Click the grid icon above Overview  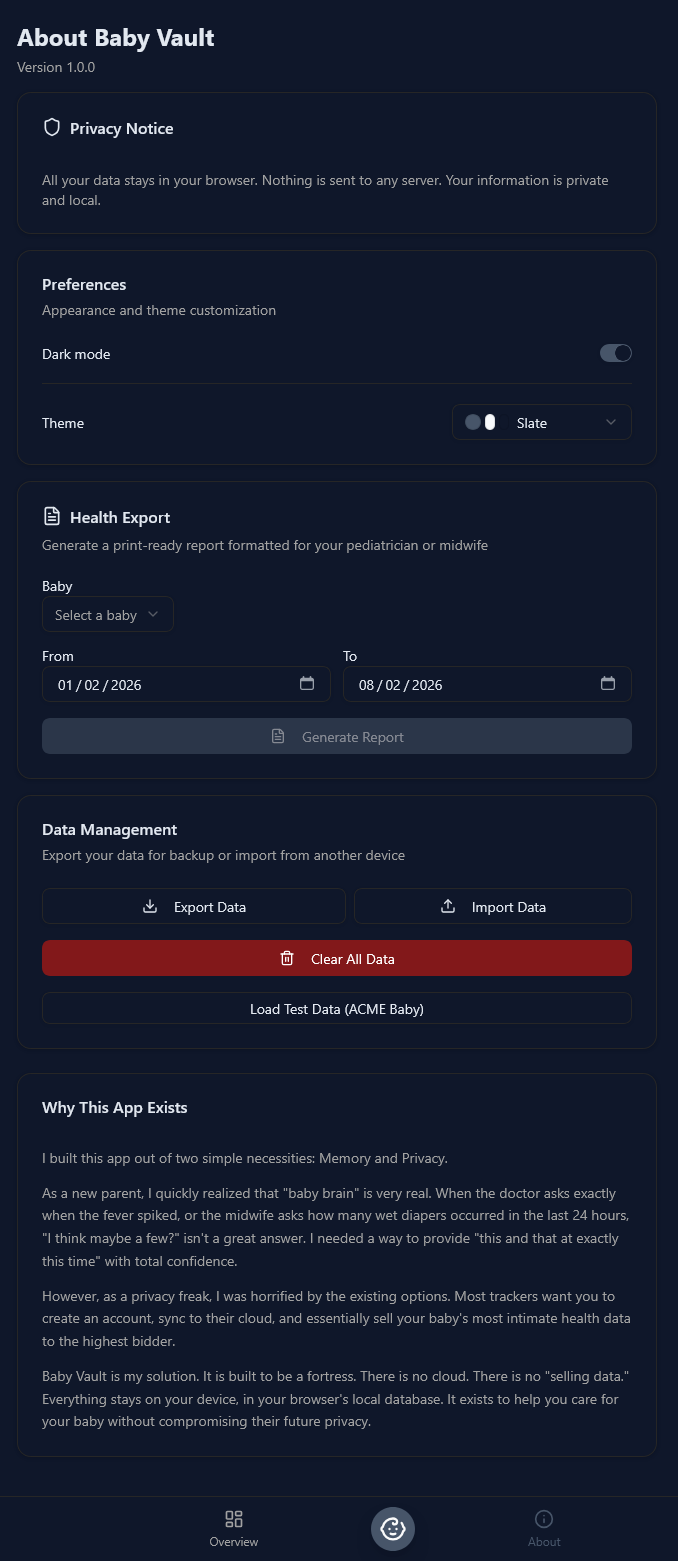(233, 1518)
